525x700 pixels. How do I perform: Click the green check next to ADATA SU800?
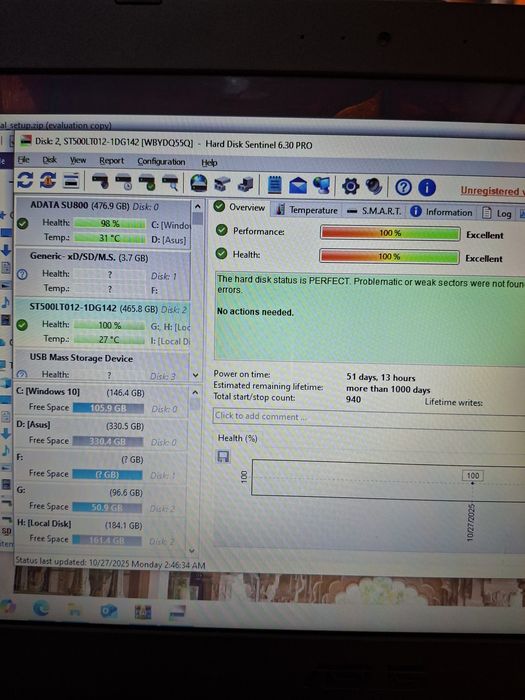point(22,223)
